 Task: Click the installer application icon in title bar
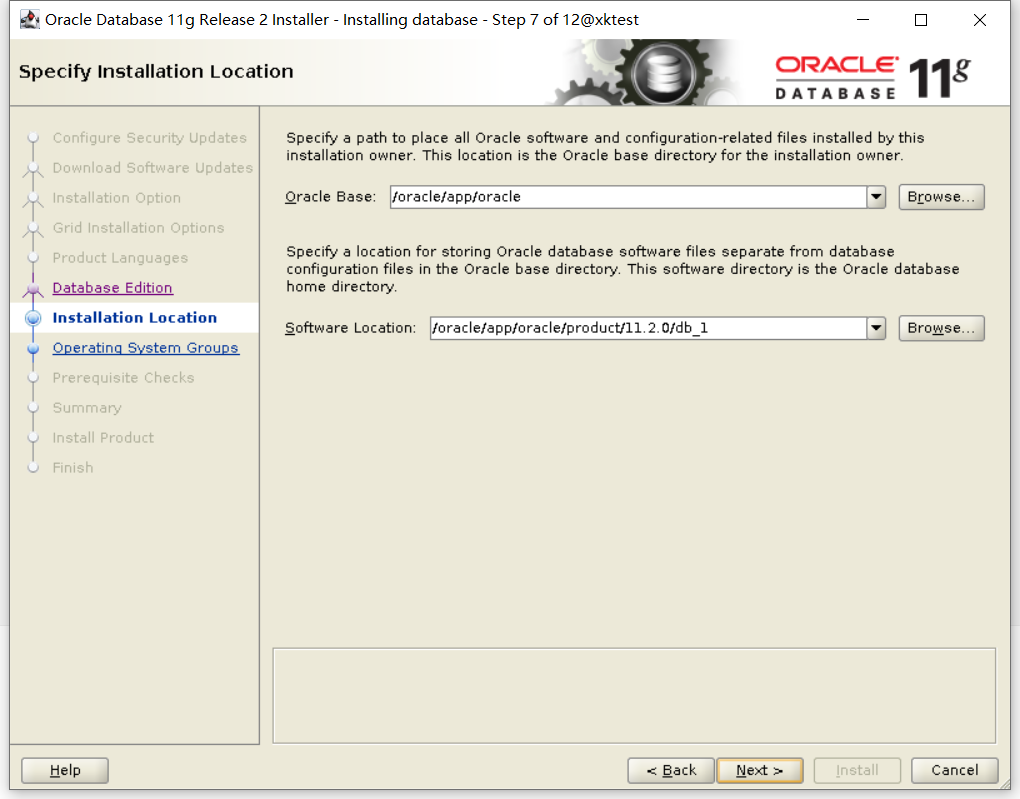pyautogui.click(x=30, y=20)
